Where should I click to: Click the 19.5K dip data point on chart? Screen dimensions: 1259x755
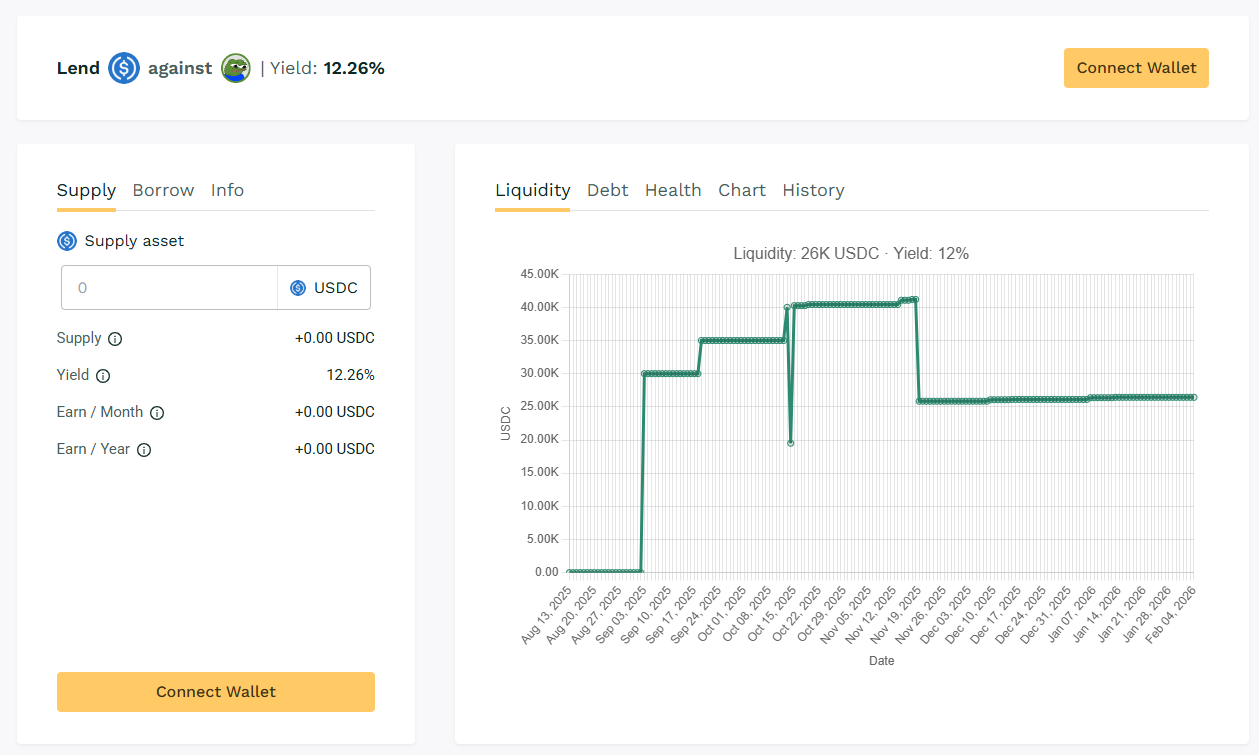click(790, 442)
